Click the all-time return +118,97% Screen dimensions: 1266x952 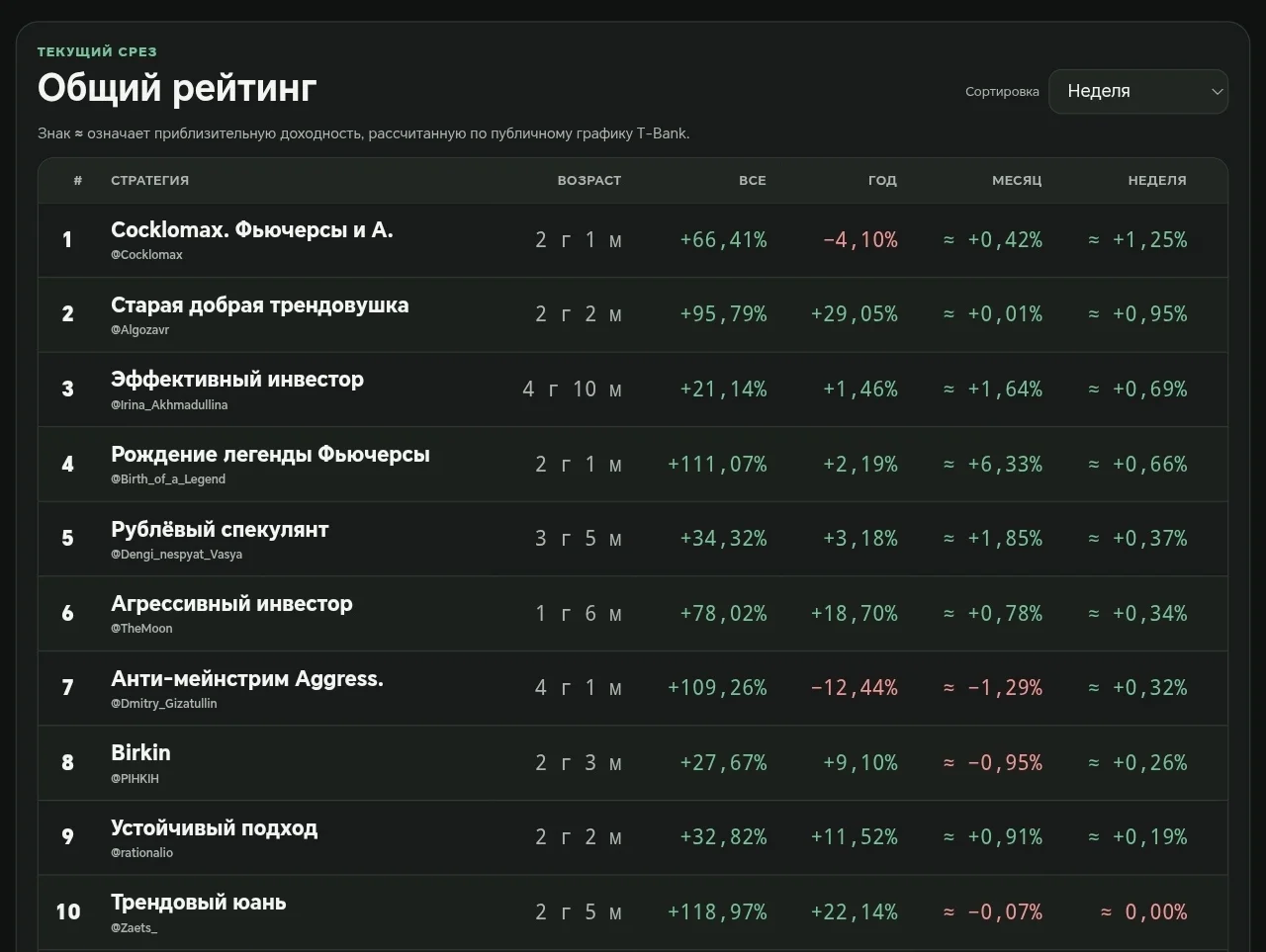click(x=717, y=911)
